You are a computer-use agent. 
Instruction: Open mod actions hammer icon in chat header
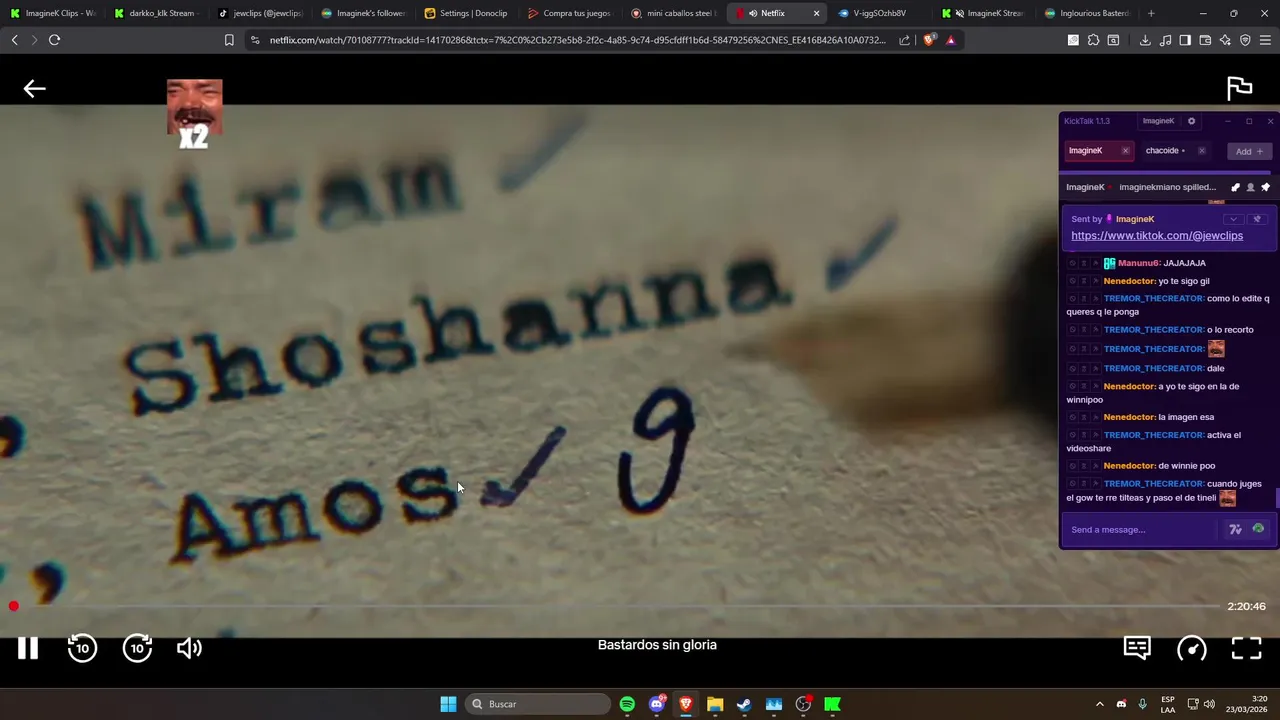coord(1235,187)
